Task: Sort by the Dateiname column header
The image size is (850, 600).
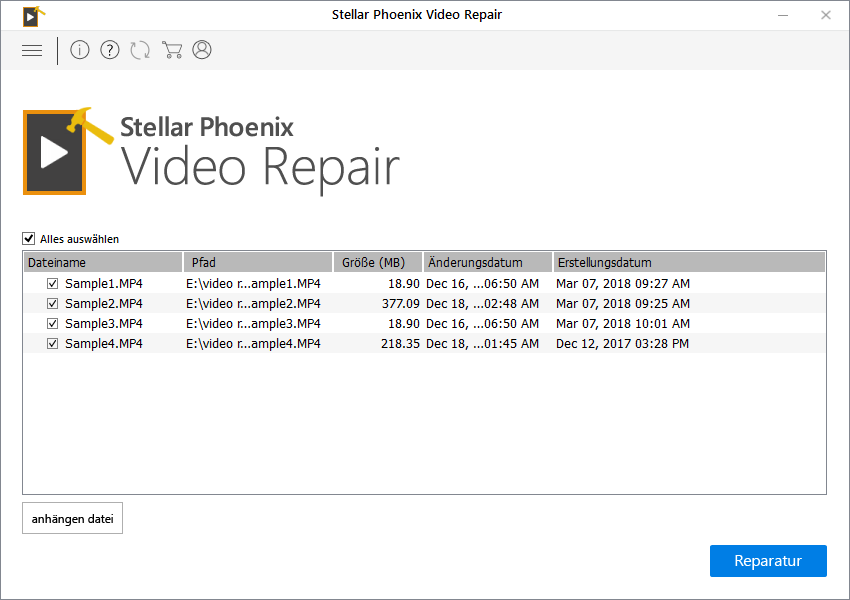Action: point(103,262)
